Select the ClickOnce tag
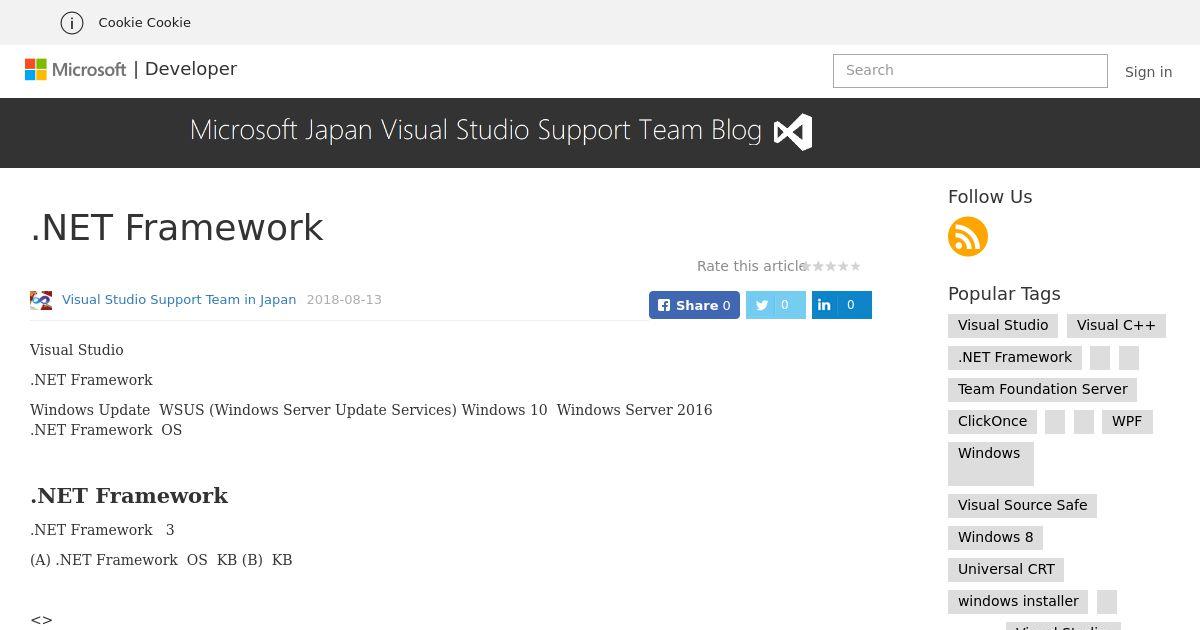1200x630 pixels. click(992, 421)
